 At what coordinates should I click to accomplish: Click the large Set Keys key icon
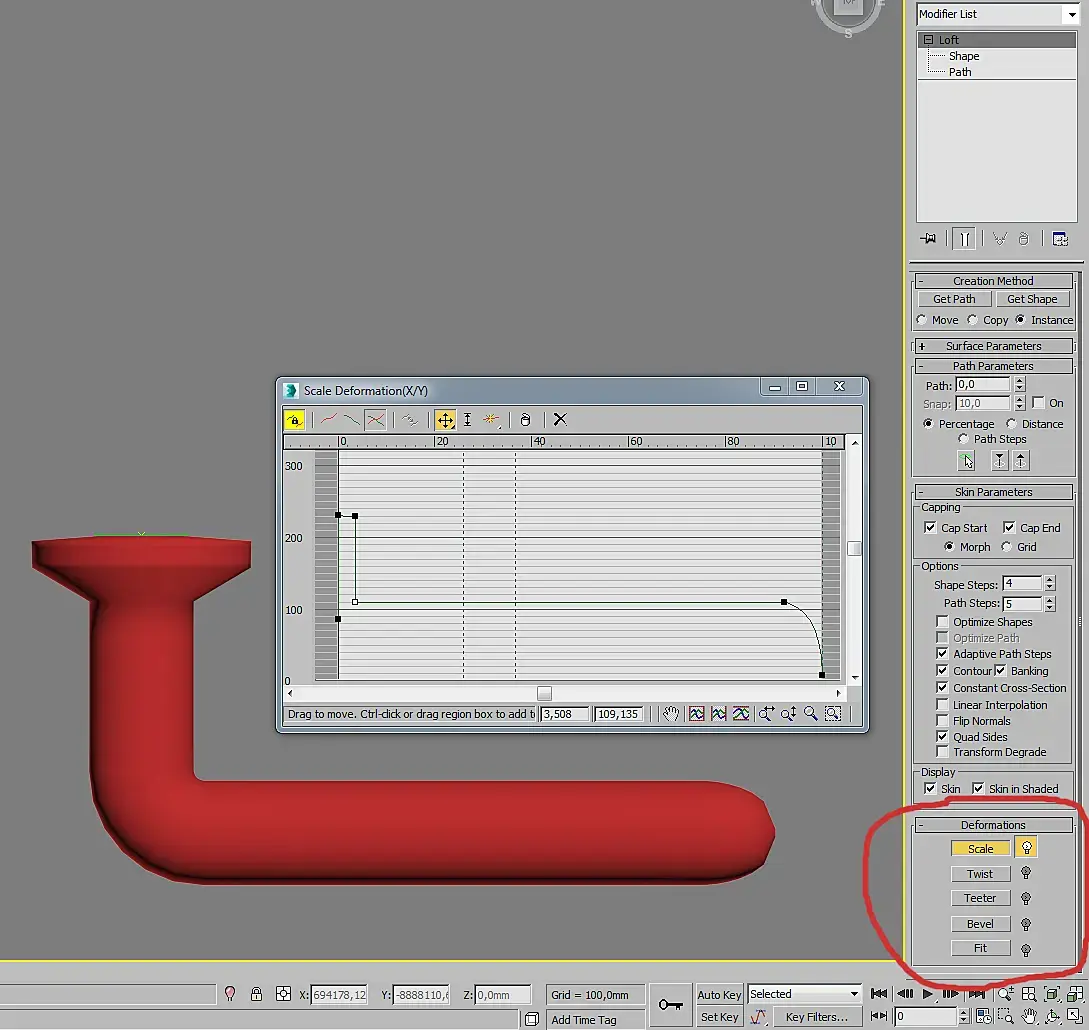670,1005
